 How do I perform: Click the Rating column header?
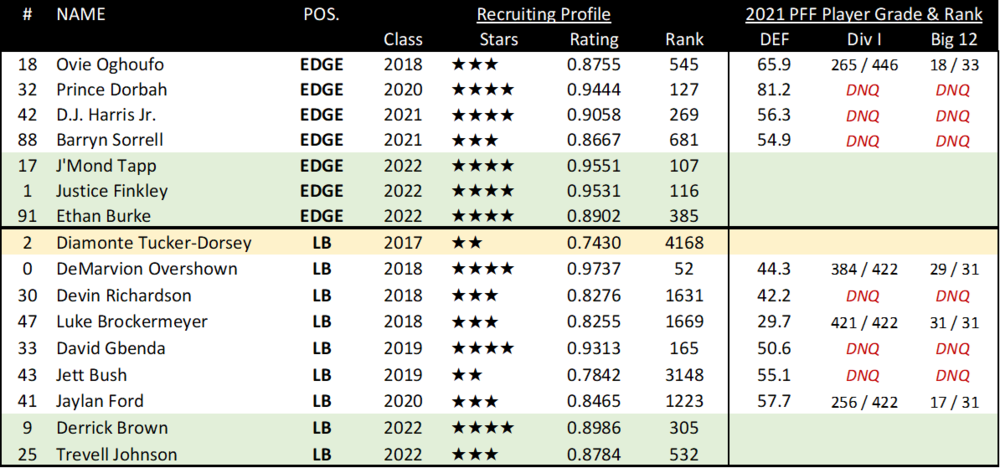594,40
